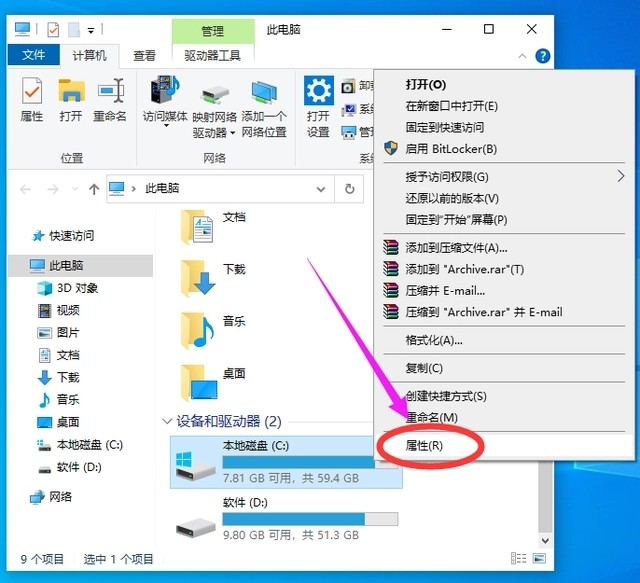Choose Restore previous versions (还原以前的版本) menu item

[x=504, y=198]
